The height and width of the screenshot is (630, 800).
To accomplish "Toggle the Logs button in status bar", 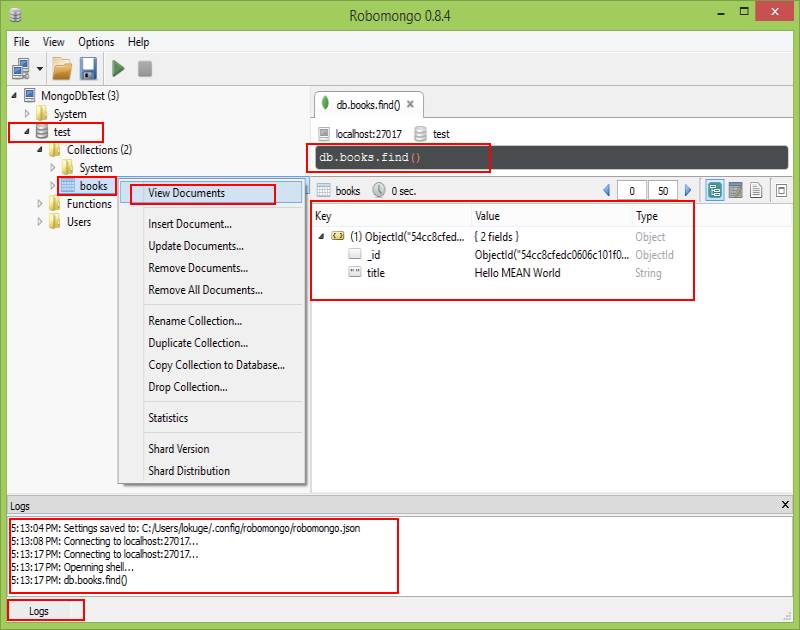I will [39, 611].
